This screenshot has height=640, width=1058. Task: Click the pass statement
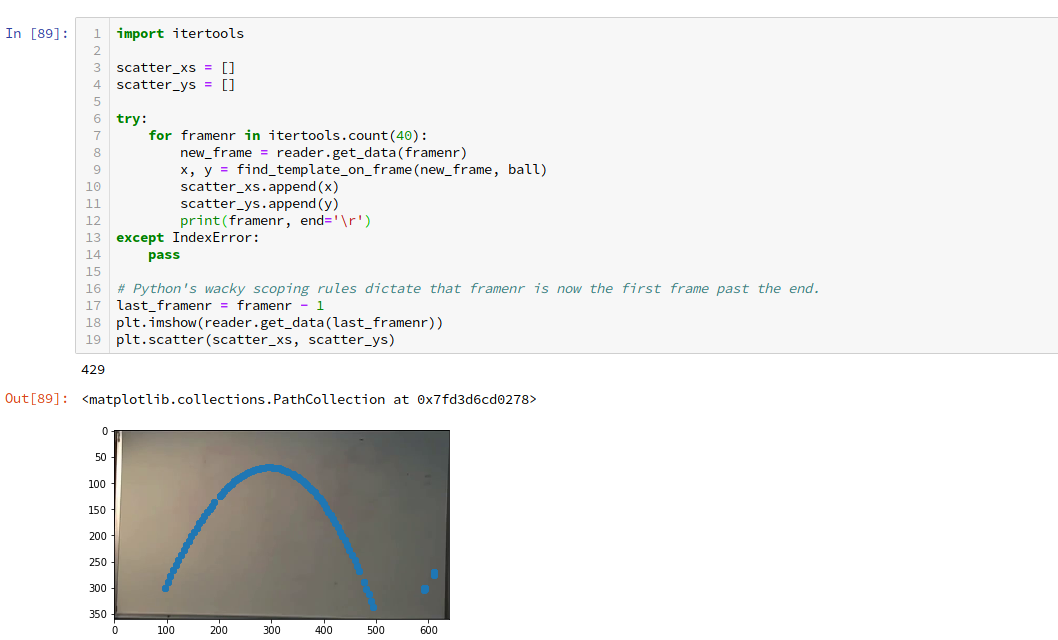(164, 254)
